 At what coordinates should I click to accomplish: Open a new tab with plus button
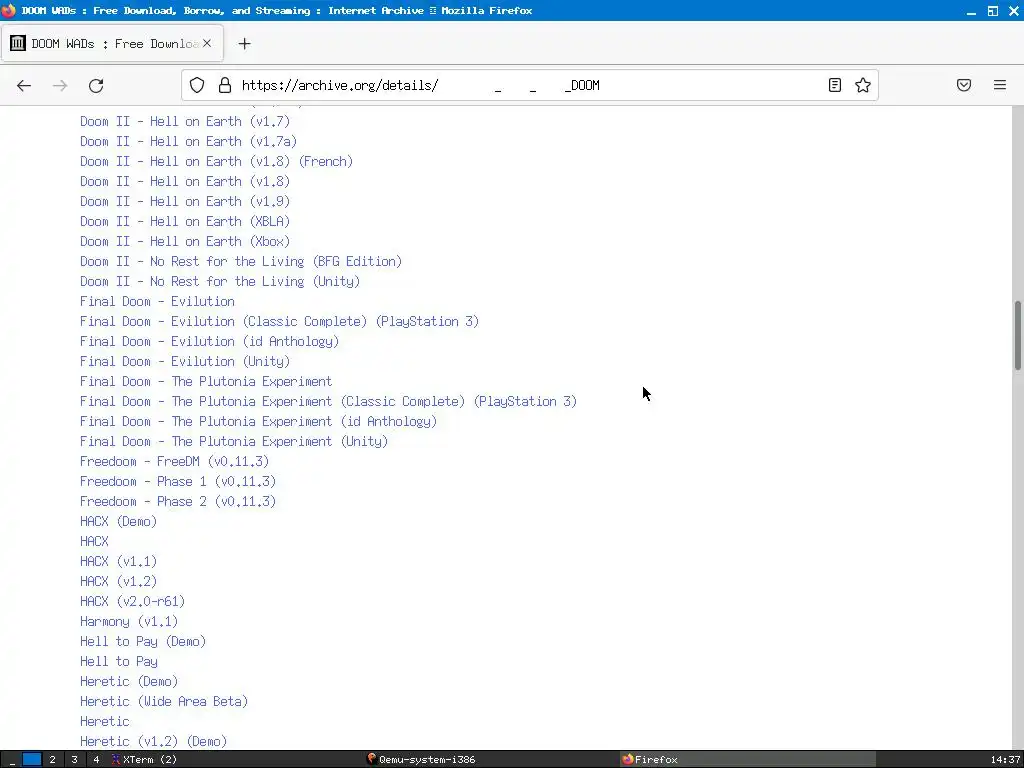pyautogui.click(x=244, y=44)
